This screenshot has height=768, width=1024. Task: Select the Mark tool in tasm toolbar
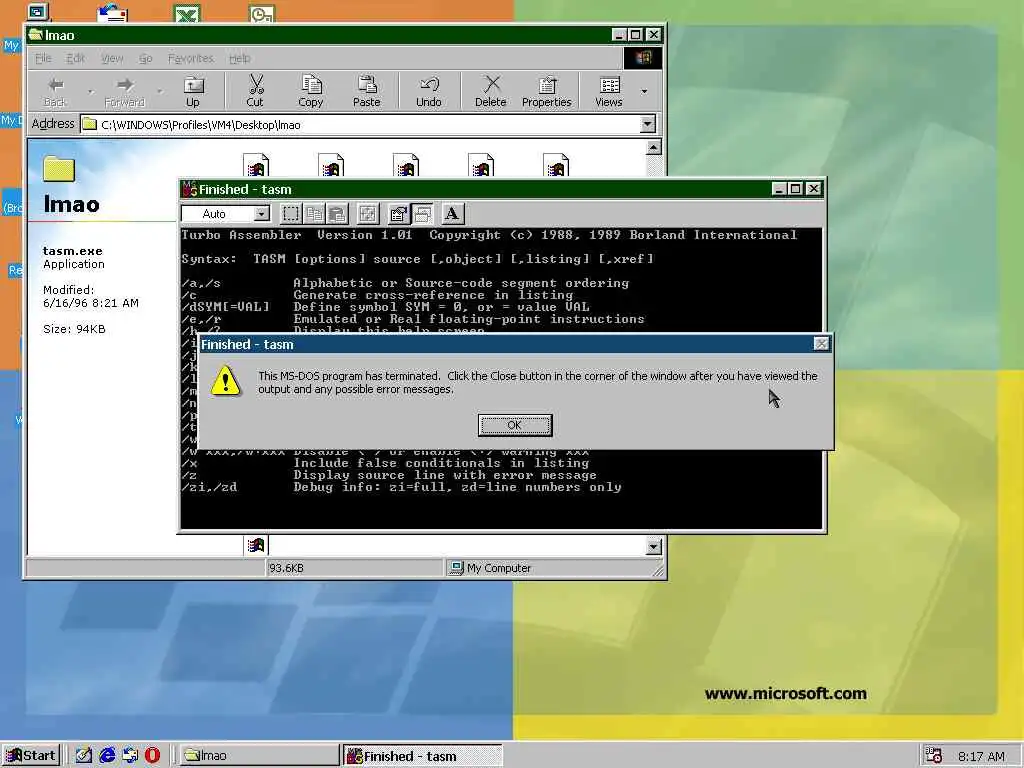coord(291,214)
